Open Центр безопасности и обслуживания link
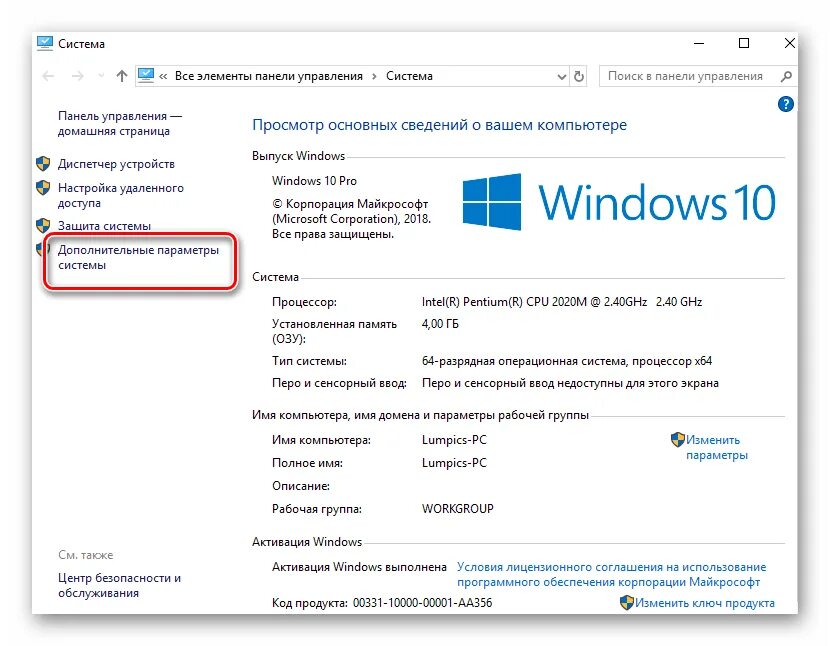Viewport: 830px width, 646px height. point(120,586)
